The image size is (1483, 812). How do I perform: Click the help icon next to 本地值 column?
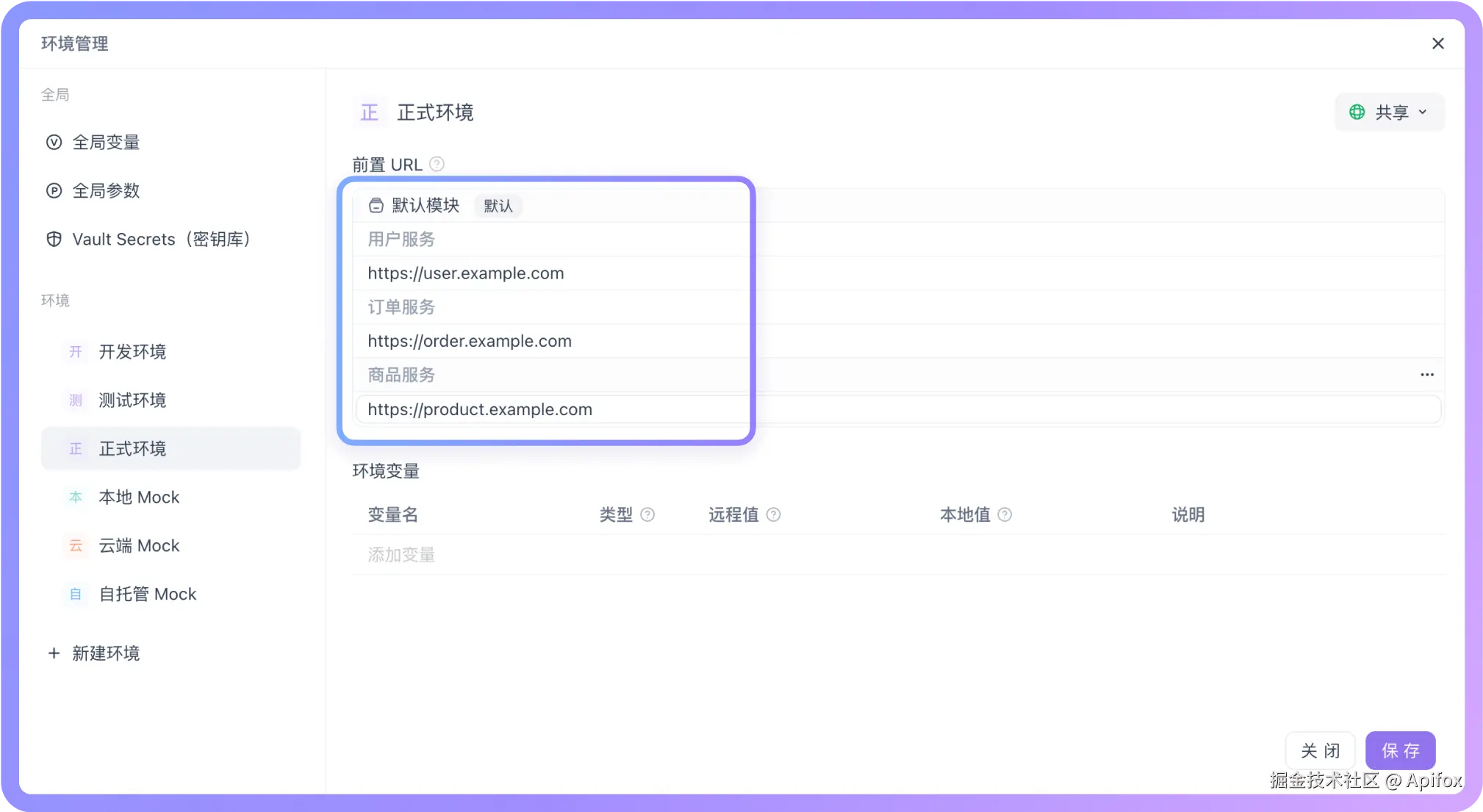[1005, 514]
